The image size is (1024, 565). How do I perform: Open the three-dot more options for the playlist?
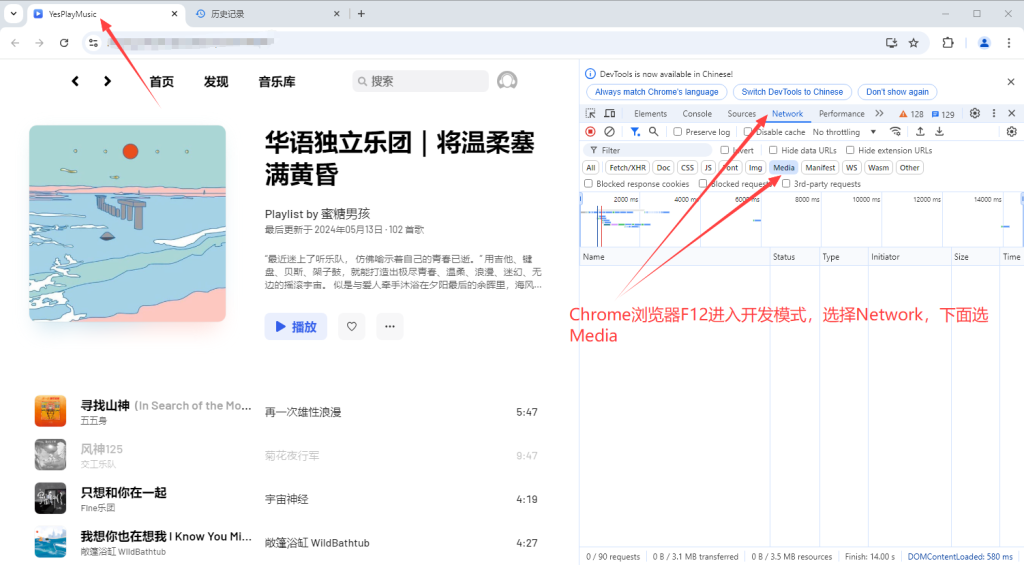tap(389, 326)
